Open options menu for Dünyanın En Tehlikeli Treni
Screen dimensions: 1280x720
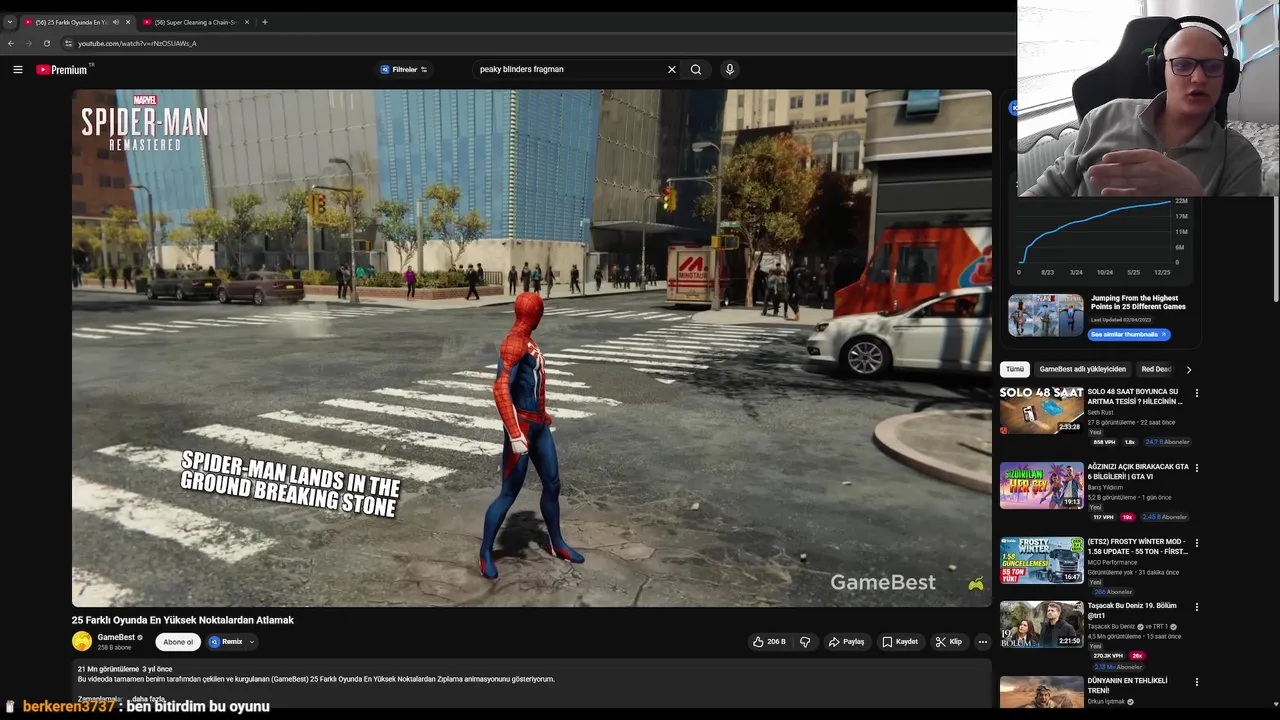(x=1197, y=682)
